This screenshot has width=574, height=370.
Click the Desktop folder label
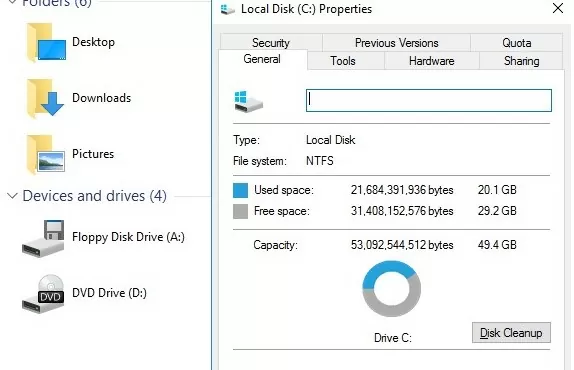point(94,42)
